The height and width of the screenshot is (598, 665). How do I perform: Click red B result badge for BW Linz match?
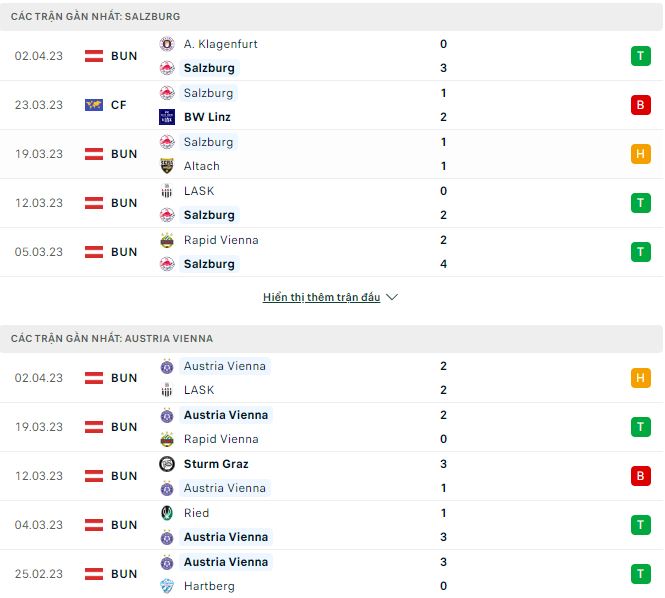point(640,105)
